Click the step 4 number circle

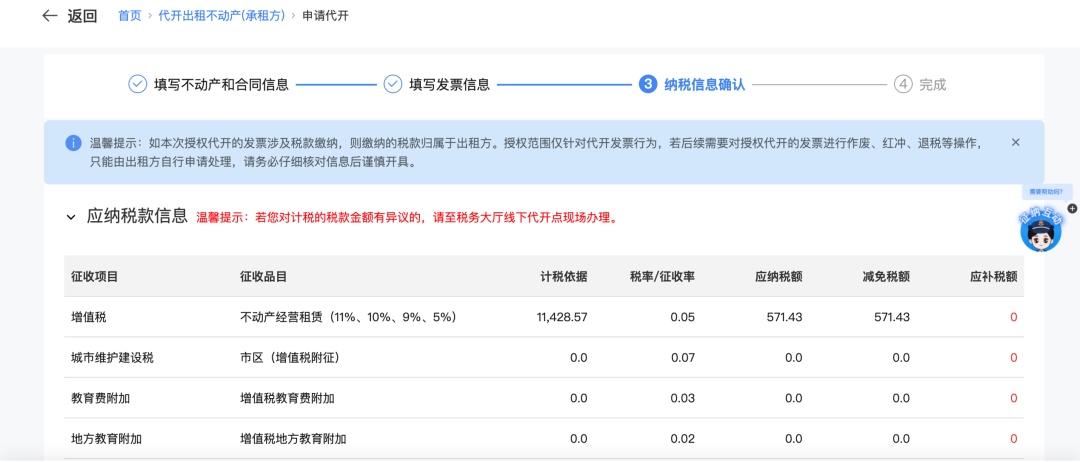[903, 84]
